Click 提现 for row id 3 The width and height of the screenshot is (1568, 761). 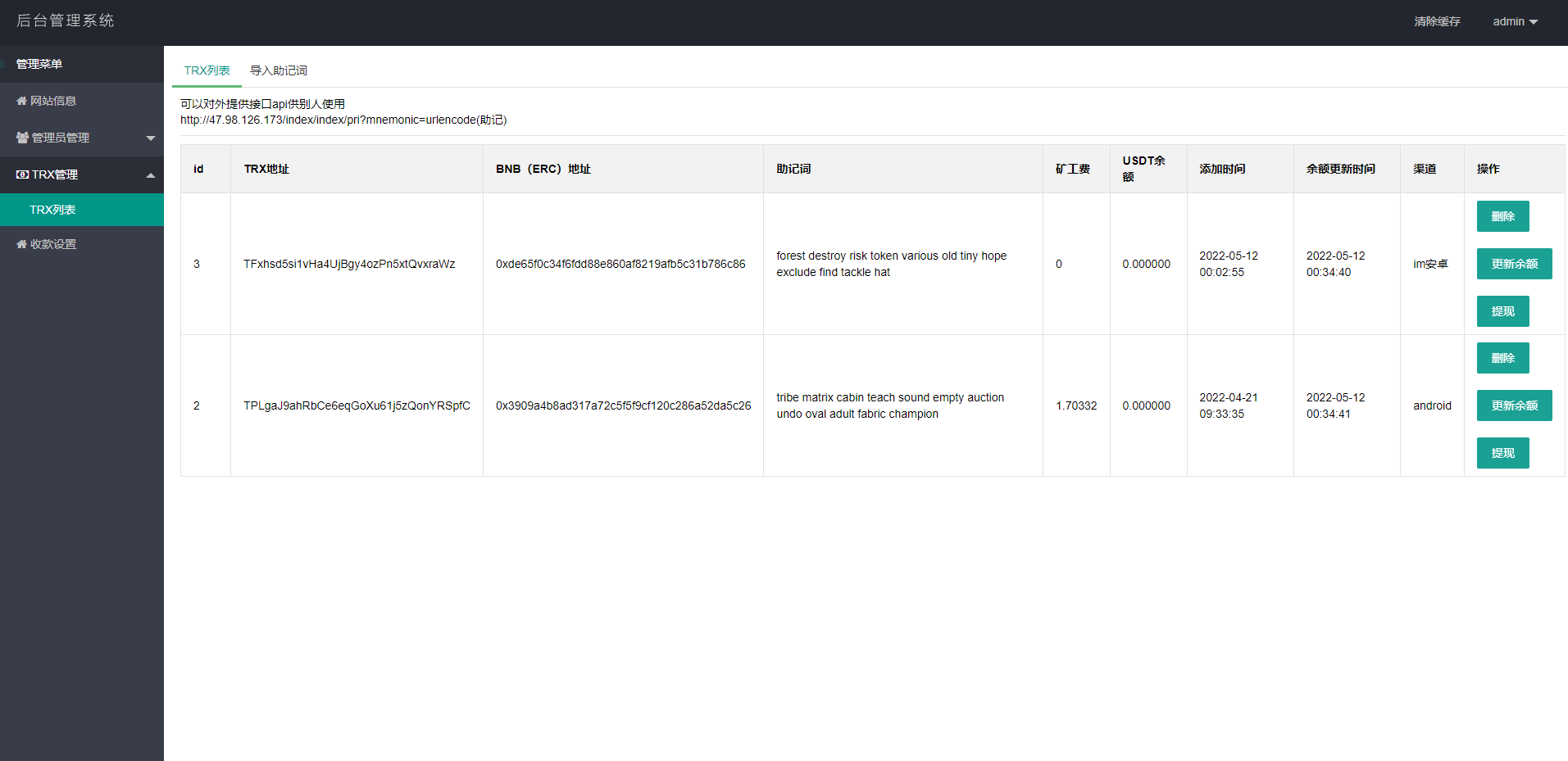[x=1502, y=311]
